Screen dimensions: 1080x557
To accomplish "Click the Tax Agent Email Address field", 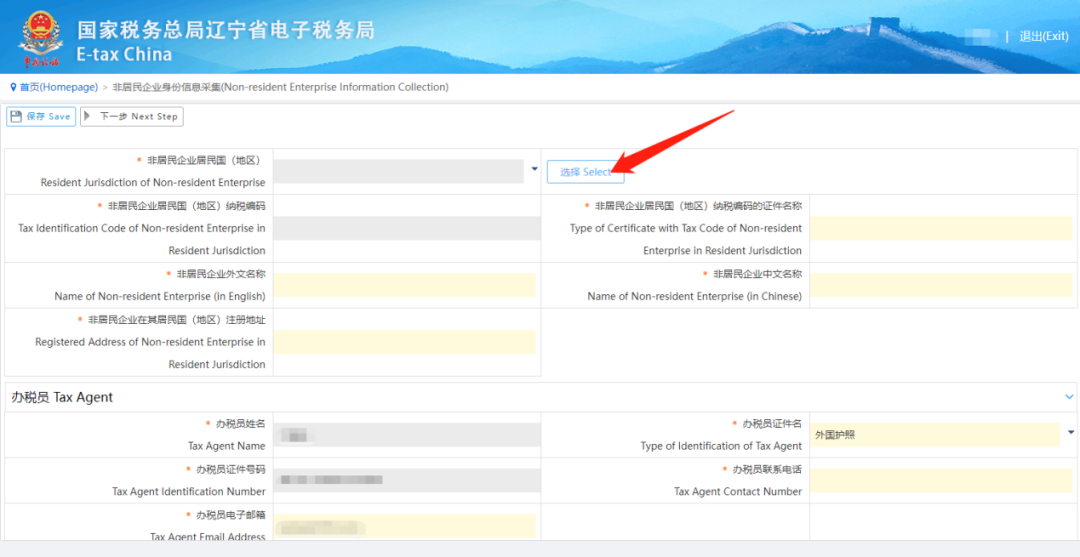I will point(405,526).
